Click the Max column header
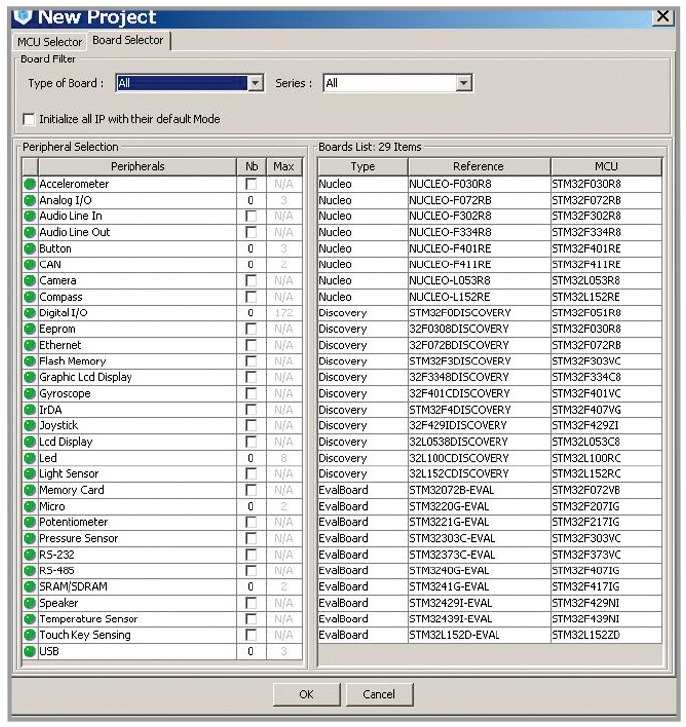The image size is (686, 727). click(x=284, y=166)
